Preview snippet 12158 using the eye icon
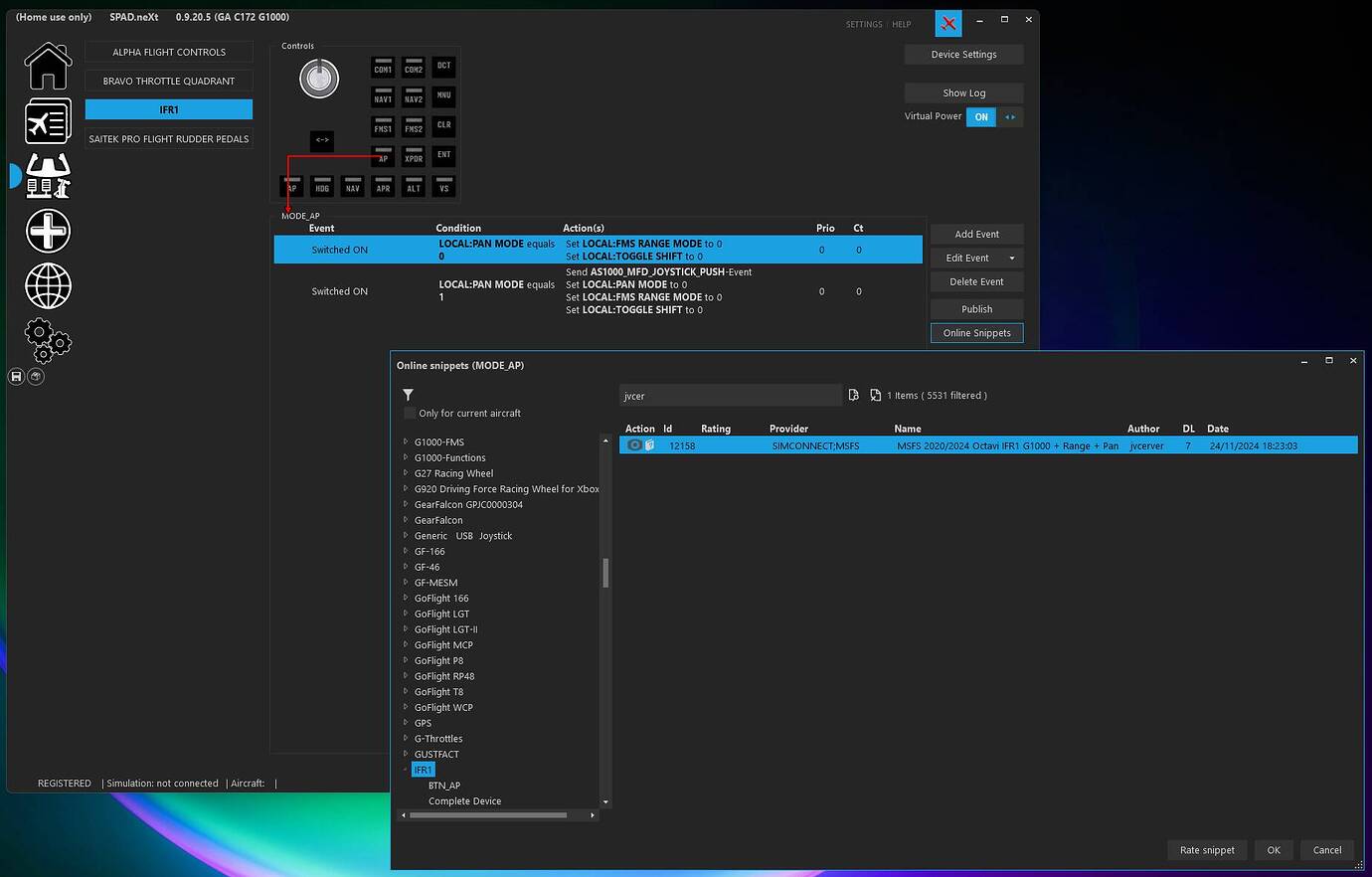1372x877 pixels. coord(633,445)
